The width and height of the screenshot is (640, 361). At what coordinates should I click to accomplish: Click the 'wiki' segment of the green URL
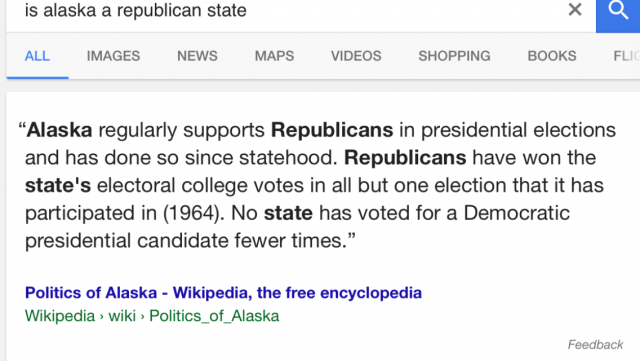click(122, 316)
